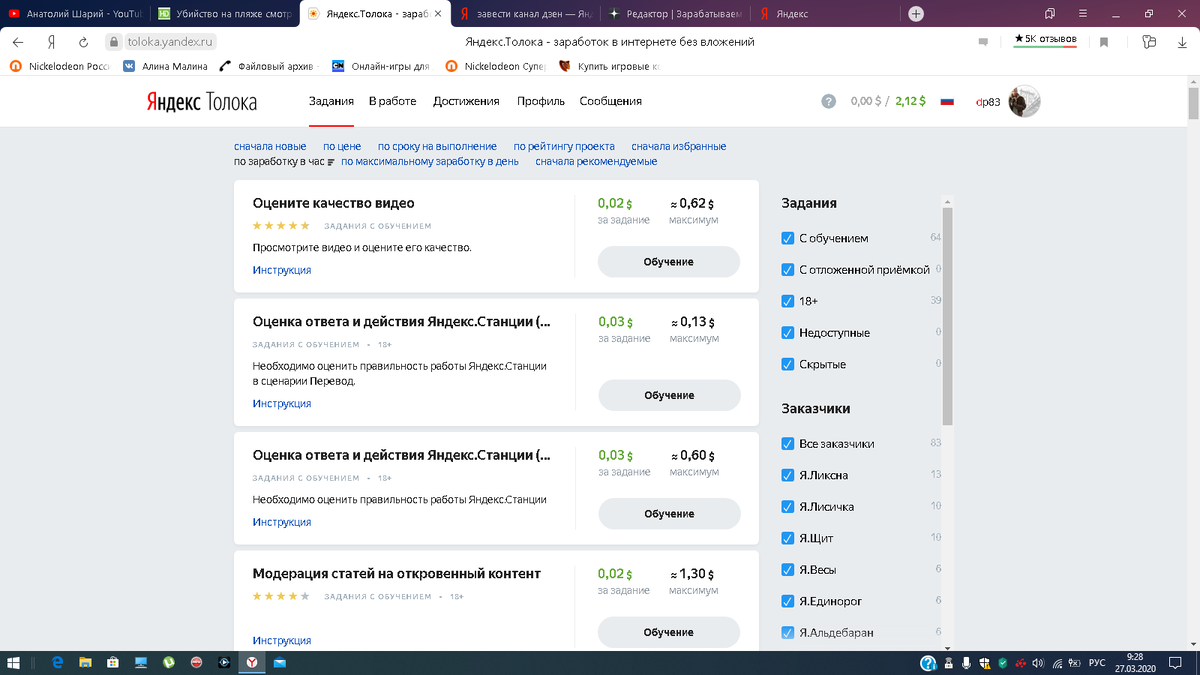This screenshot has height=675, width=1200.
Task: Open the 'Профиль' tab
Action: point(541,101)
